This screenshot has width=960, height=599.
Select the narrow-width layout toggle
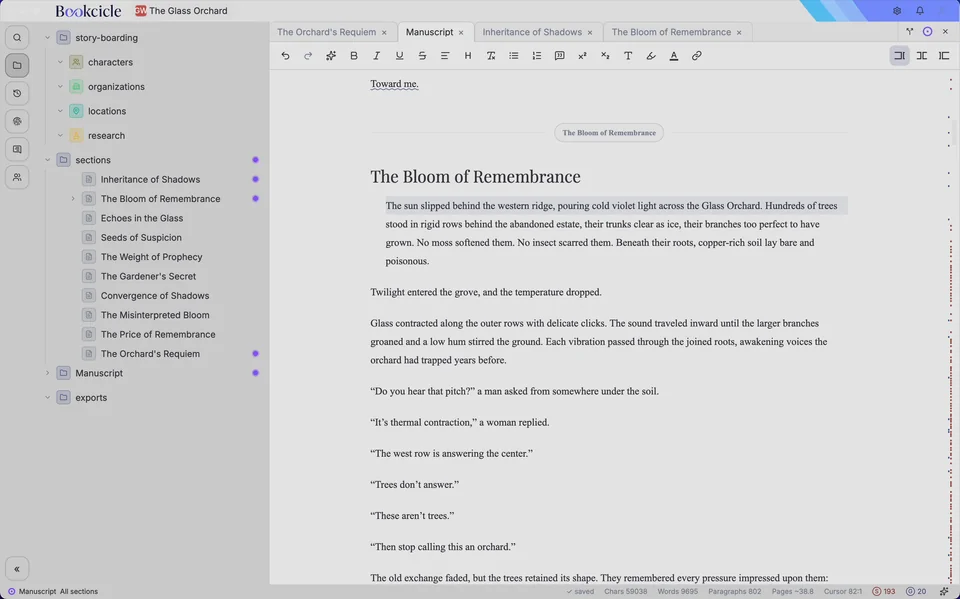tap(899, 56)
